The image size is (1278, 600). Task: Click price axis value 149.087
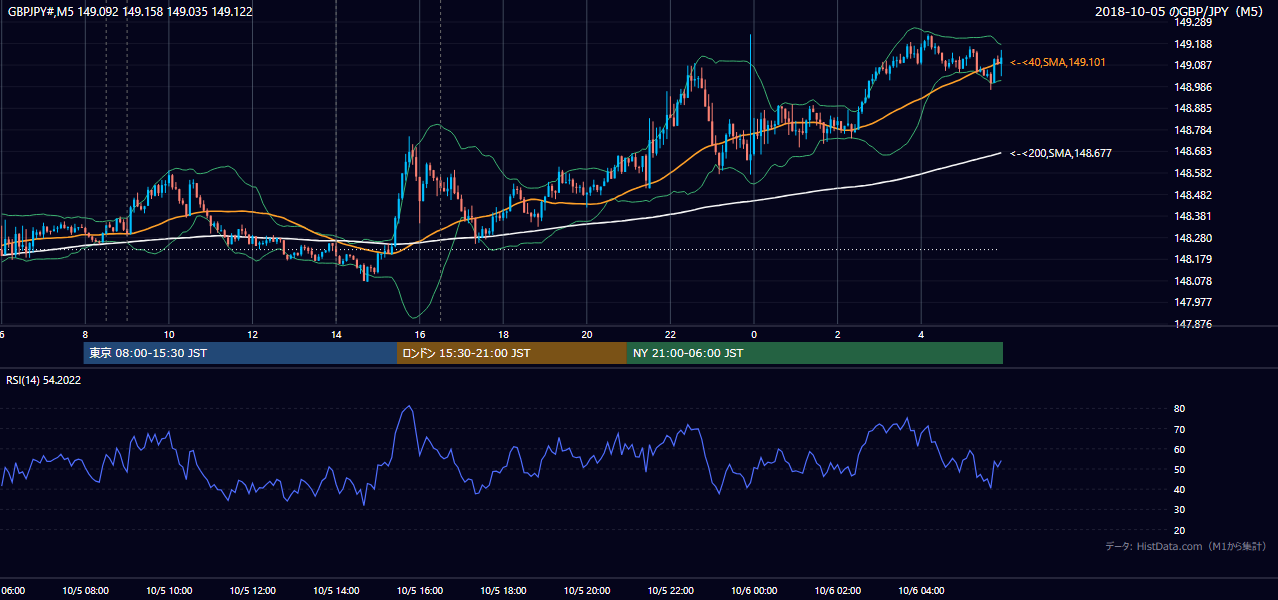pyautogui.click(x=1191, y=65)
